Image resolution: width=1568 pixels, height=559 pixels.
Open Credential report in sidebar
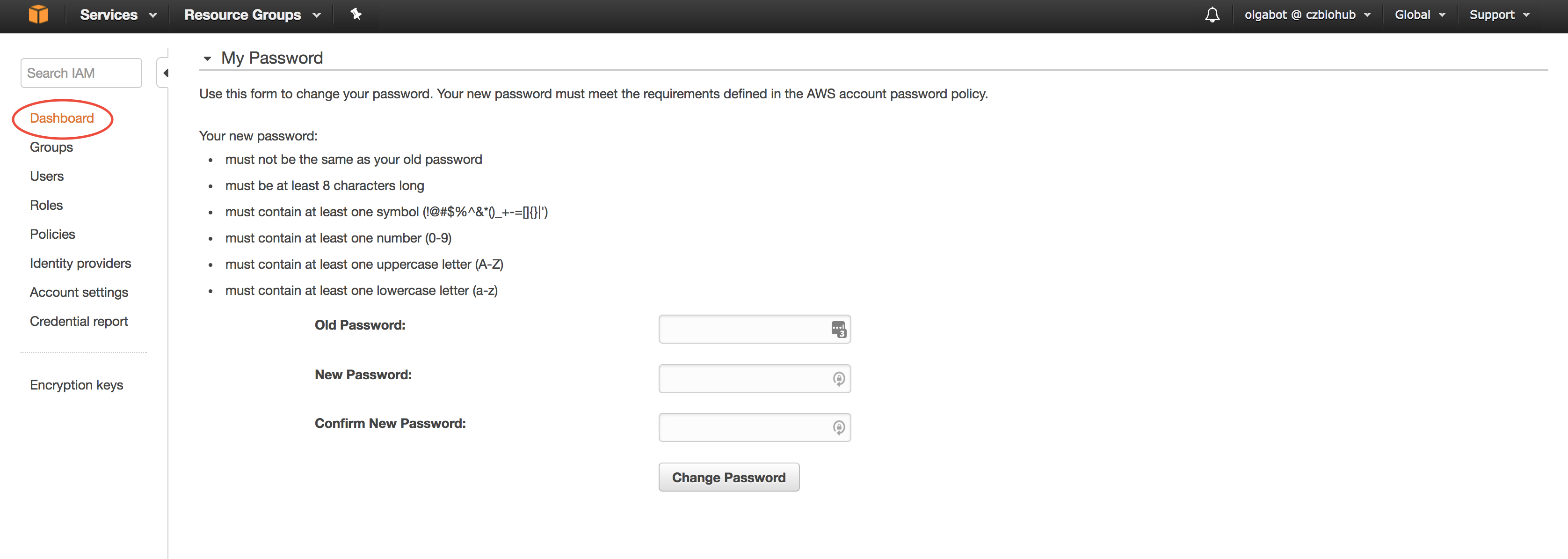(x=79, y=322)
